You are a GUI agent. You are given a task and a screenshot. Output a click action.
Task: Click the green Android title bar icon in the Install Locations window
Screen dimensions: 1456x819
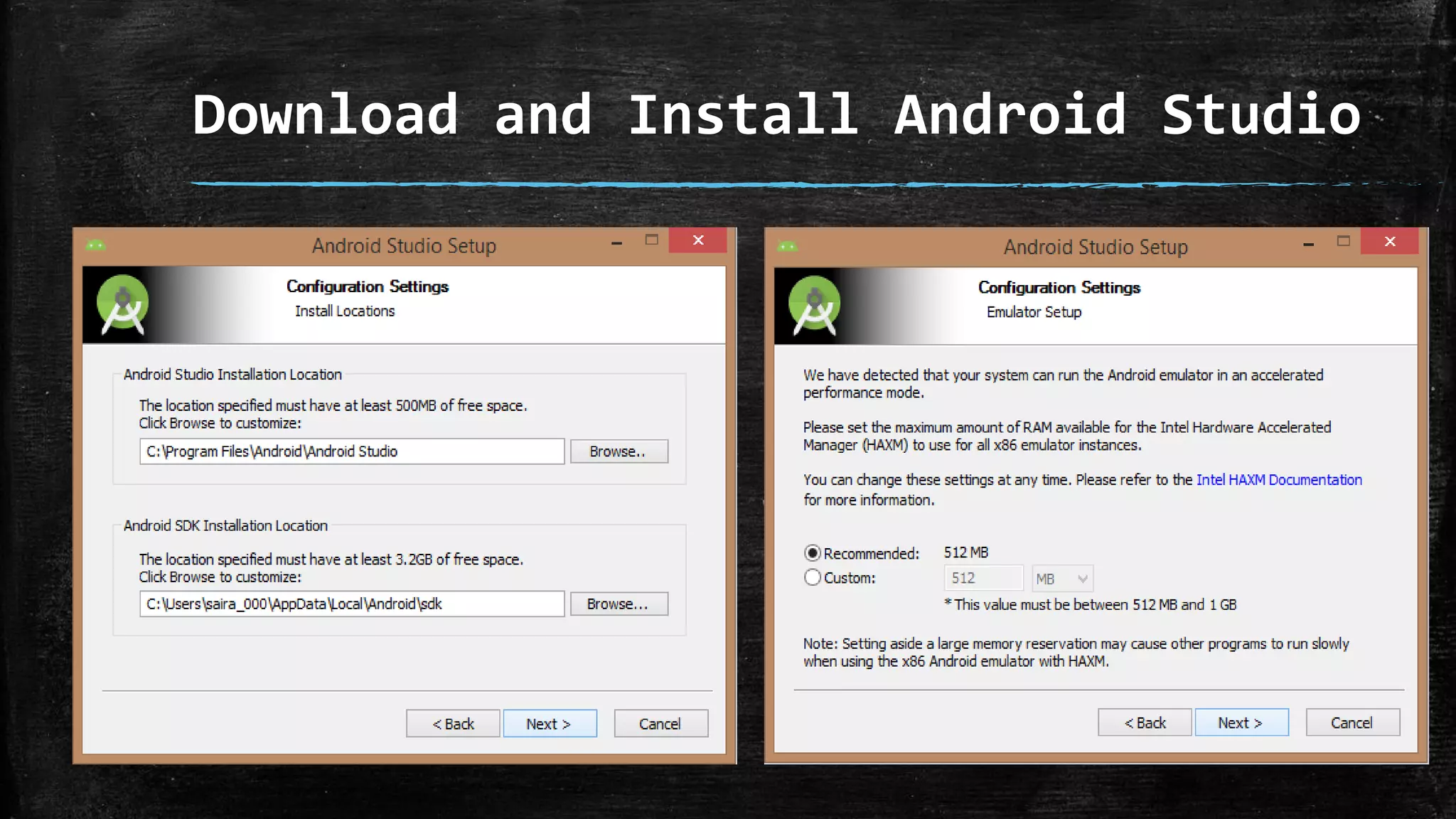coord(95,245)
